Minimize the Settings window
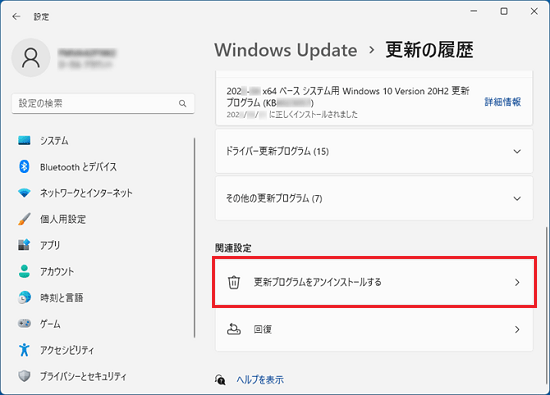This screenshot has width=550, height=395. [x=474, y=11]
